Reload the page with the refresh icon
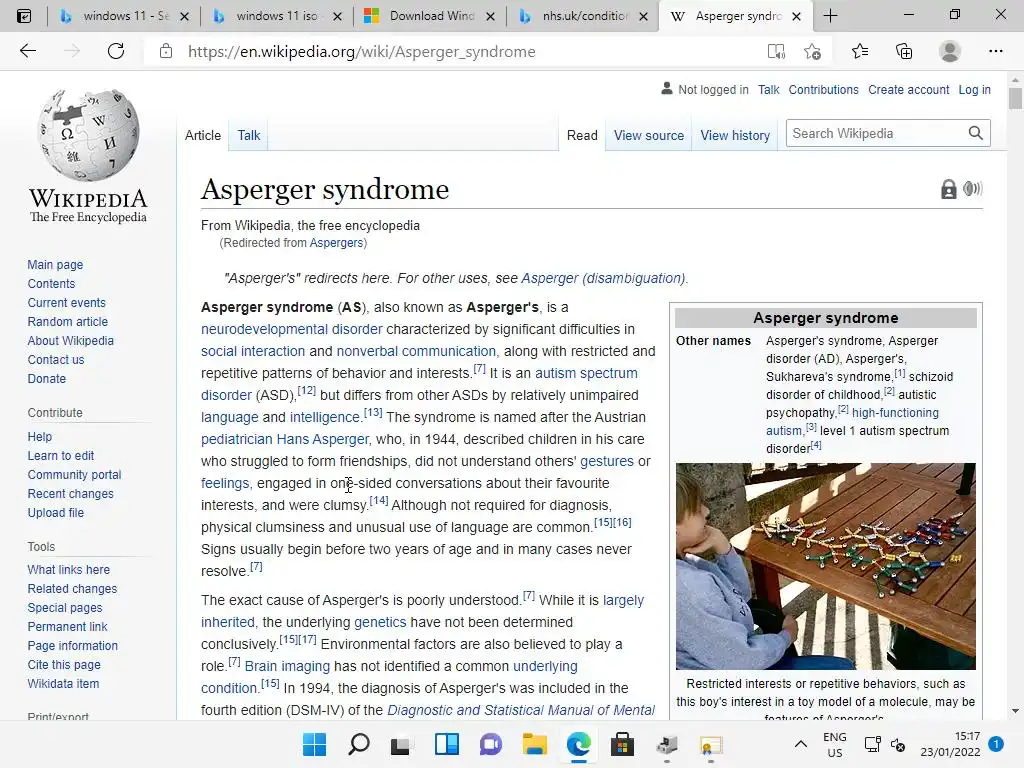Viewport: 1024px width, 768px height. pyautogui.click(x=116, y=51)
